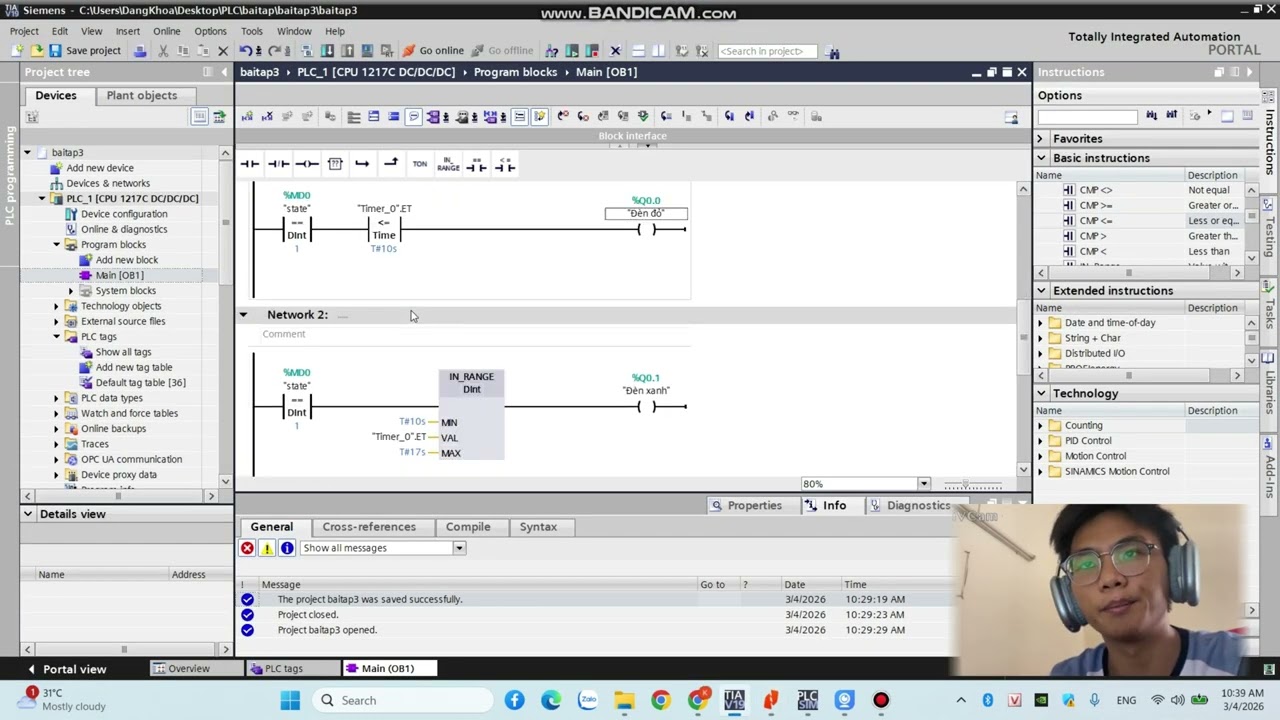Select Add new device in project tree
Screen dimensions: 1280x720
99,168
